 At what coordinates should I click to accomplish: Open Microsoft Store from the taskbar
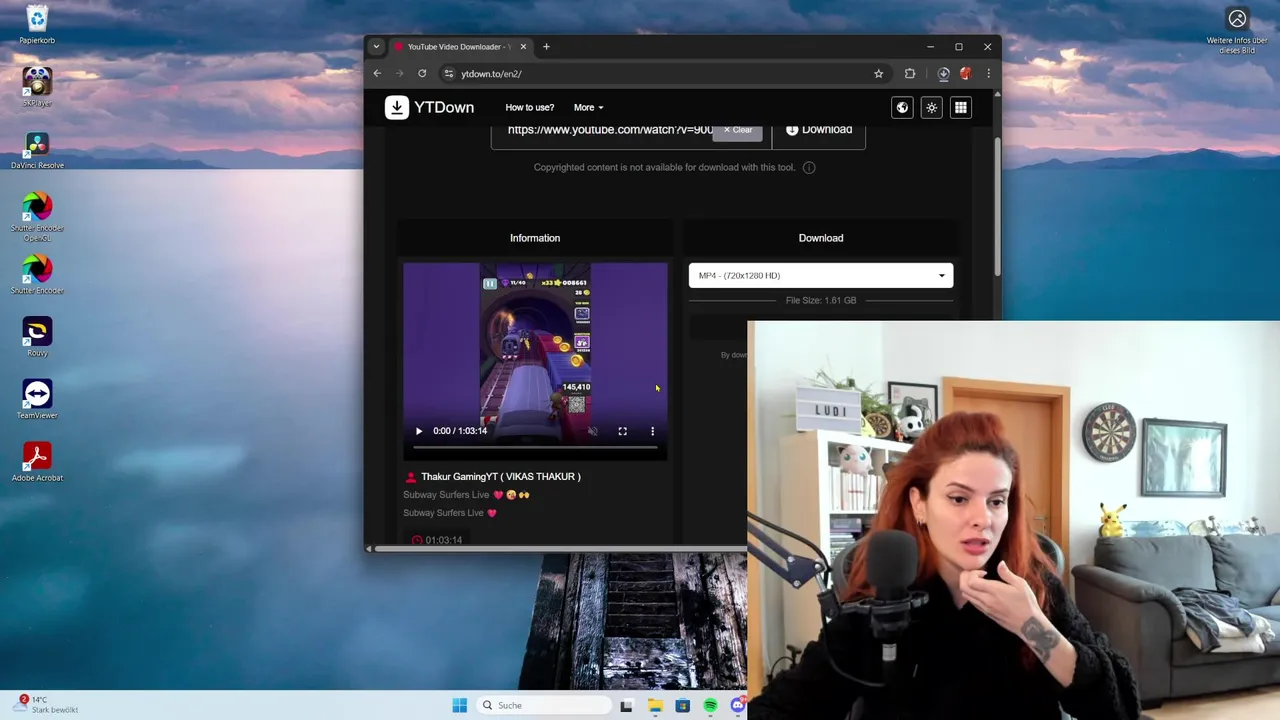coord(683,705)
